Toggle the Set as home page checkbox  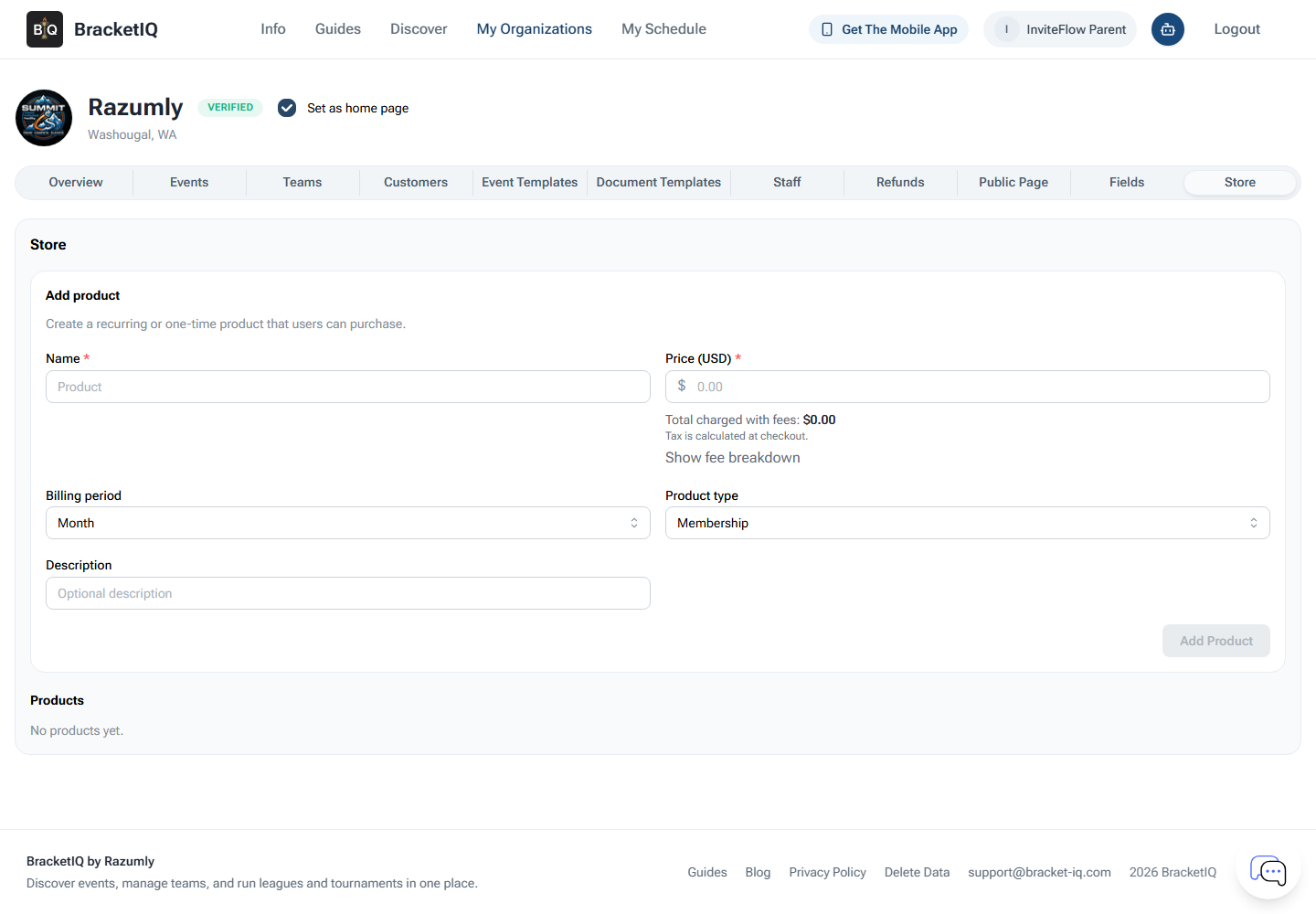tap(287, 108)
